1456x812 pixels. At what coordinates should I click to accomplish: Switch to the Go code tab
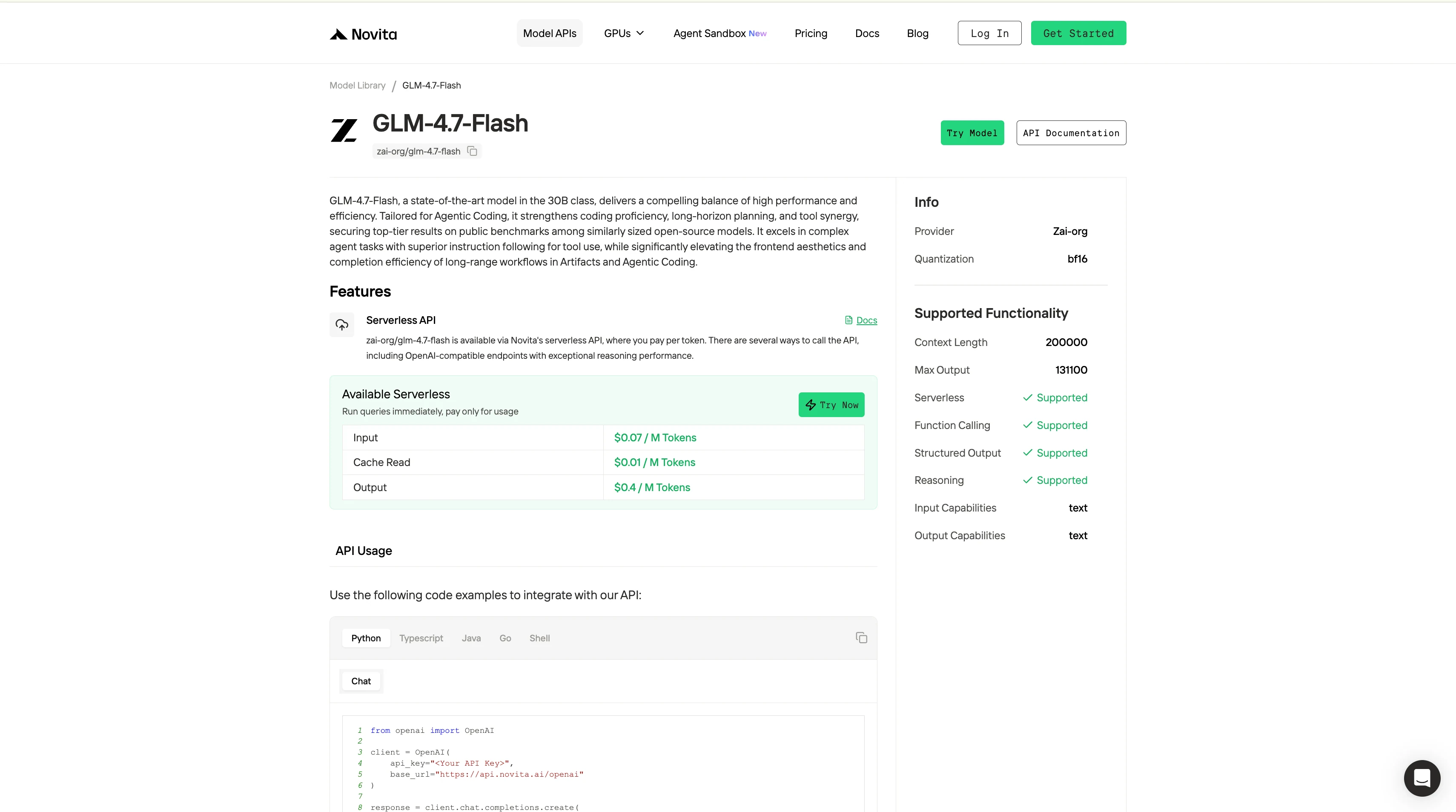(505, 638)
